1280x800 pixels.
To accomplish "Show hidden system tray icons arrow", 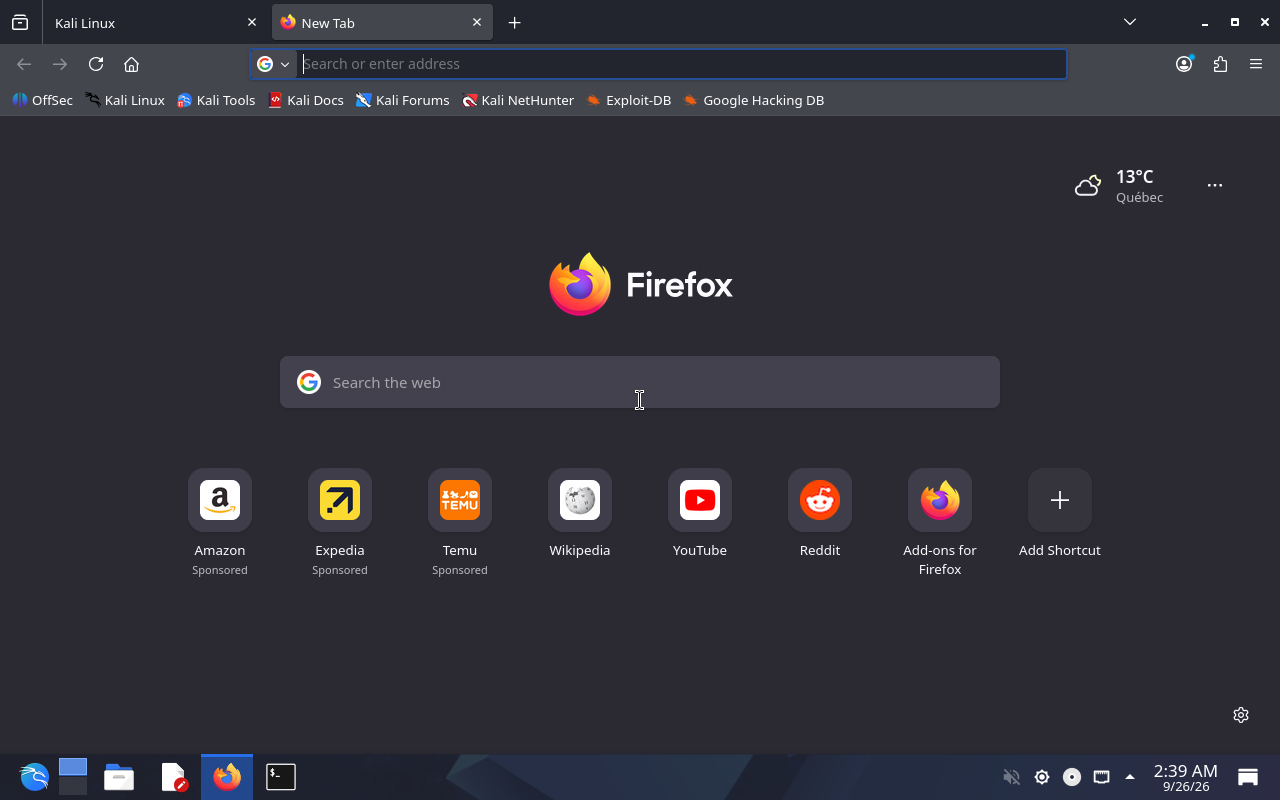I will tap(1130, 777).
